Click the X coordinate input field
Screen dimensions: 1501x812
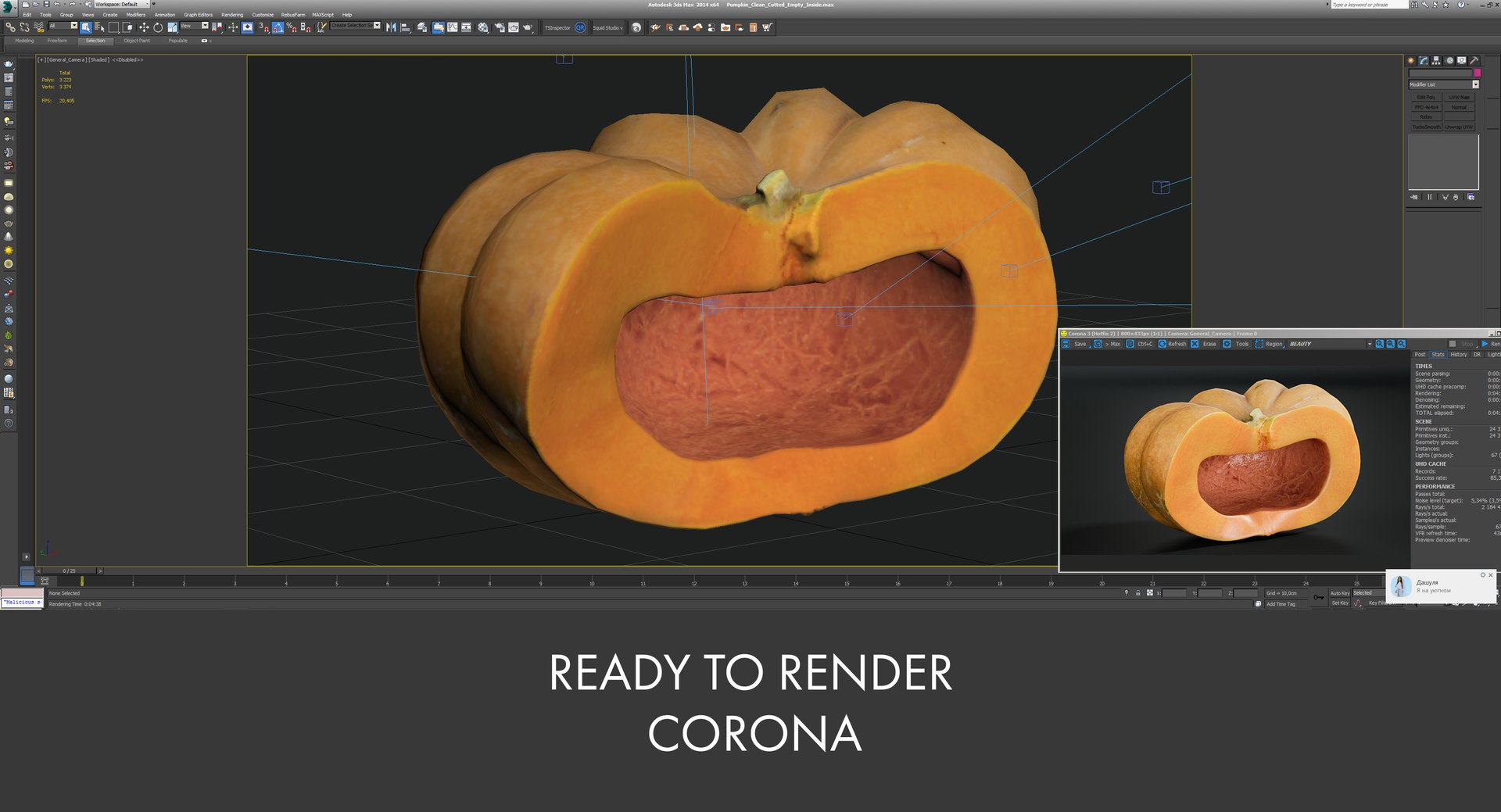pos(1174,593)
